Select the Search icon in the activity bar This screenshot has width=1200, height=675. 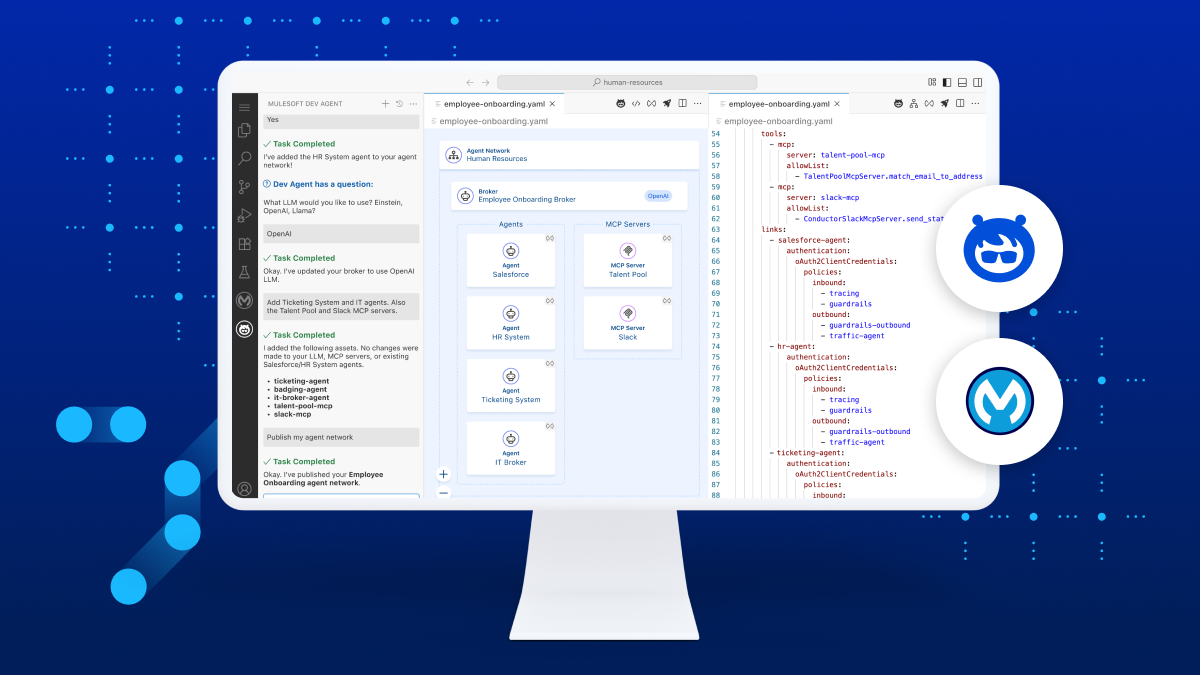coord(244,158)
